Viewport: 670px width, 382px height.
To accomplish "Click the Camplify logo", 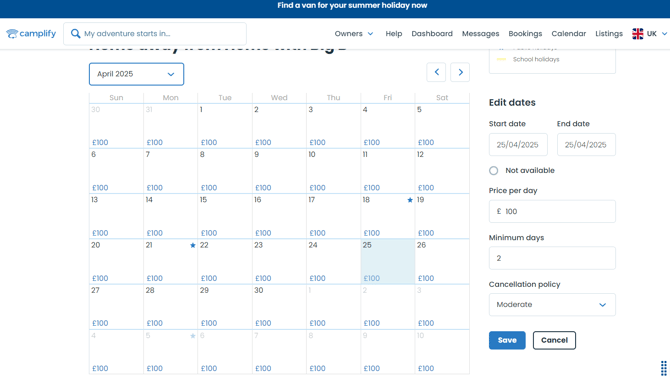I will [x=31, y=33].
